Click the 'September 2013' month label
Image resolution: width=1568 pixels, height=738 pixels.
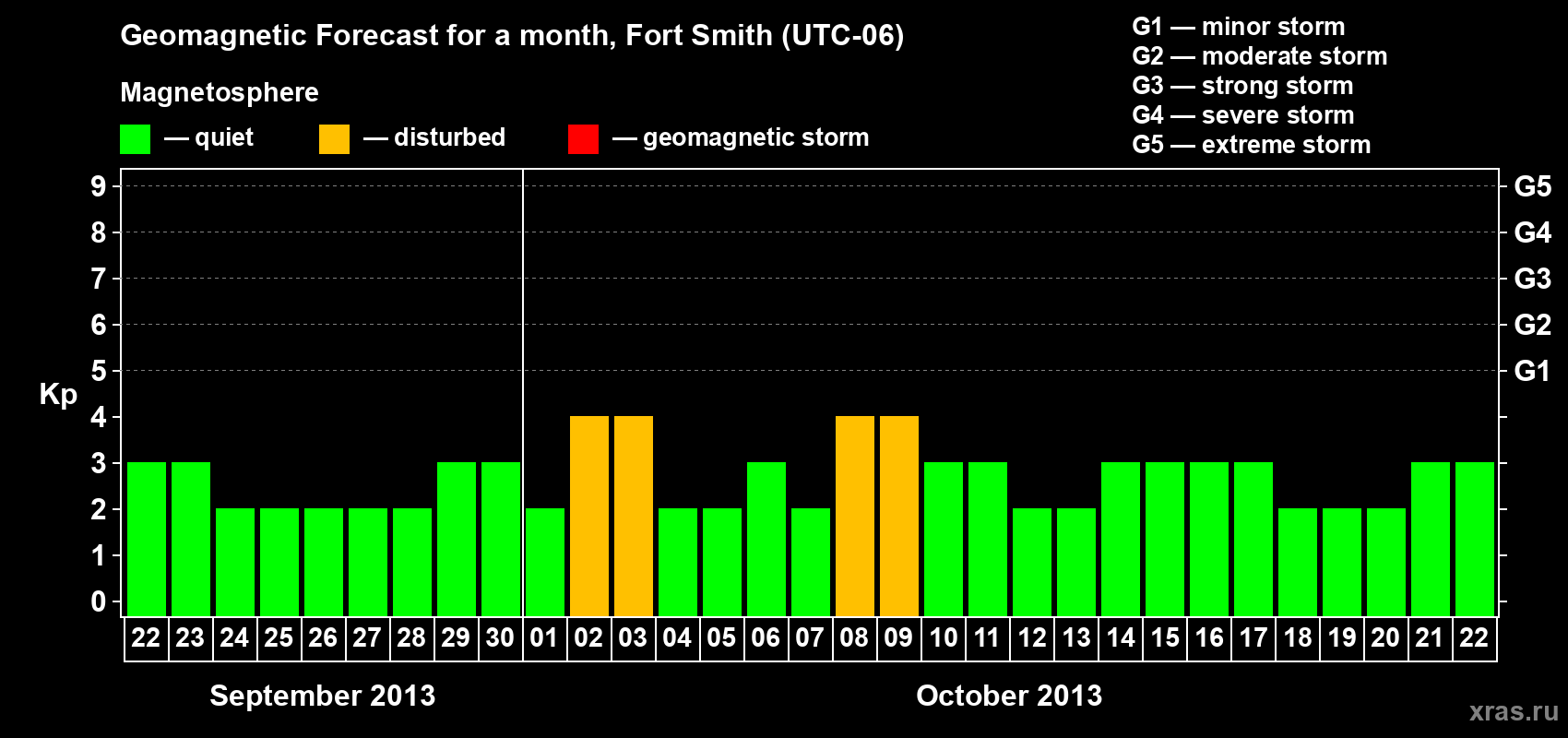coord(323,696)
